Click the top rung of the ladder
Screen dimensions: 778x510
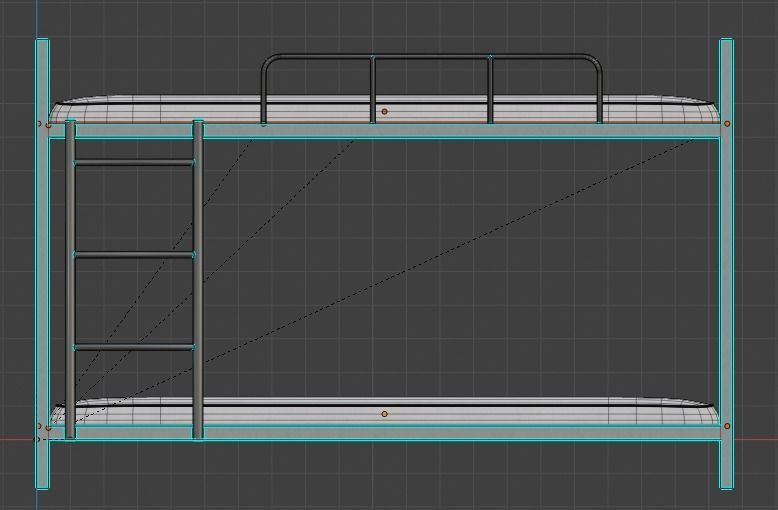point(133,163)
